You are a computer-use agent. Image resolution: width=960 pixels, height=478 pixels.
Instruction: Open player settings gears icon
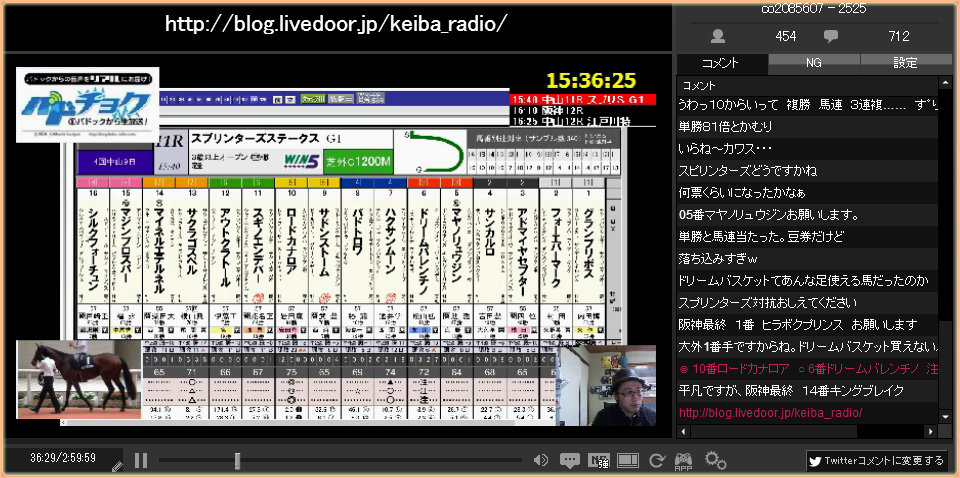(x=714, y=460)
